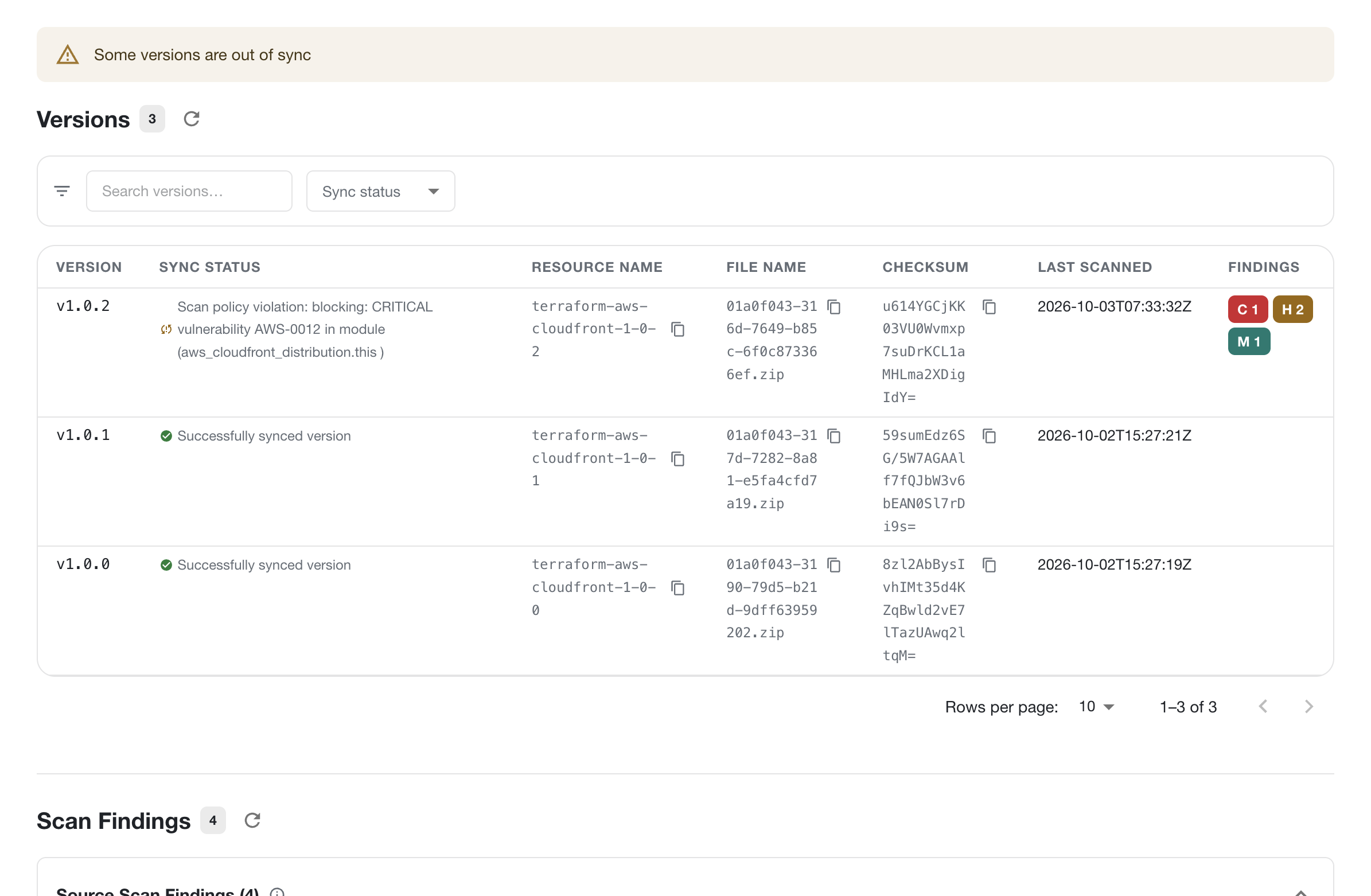Click checksum text ending tqM=
The height and width of the screenshot is (896, 1371).
tap(924, 610)
